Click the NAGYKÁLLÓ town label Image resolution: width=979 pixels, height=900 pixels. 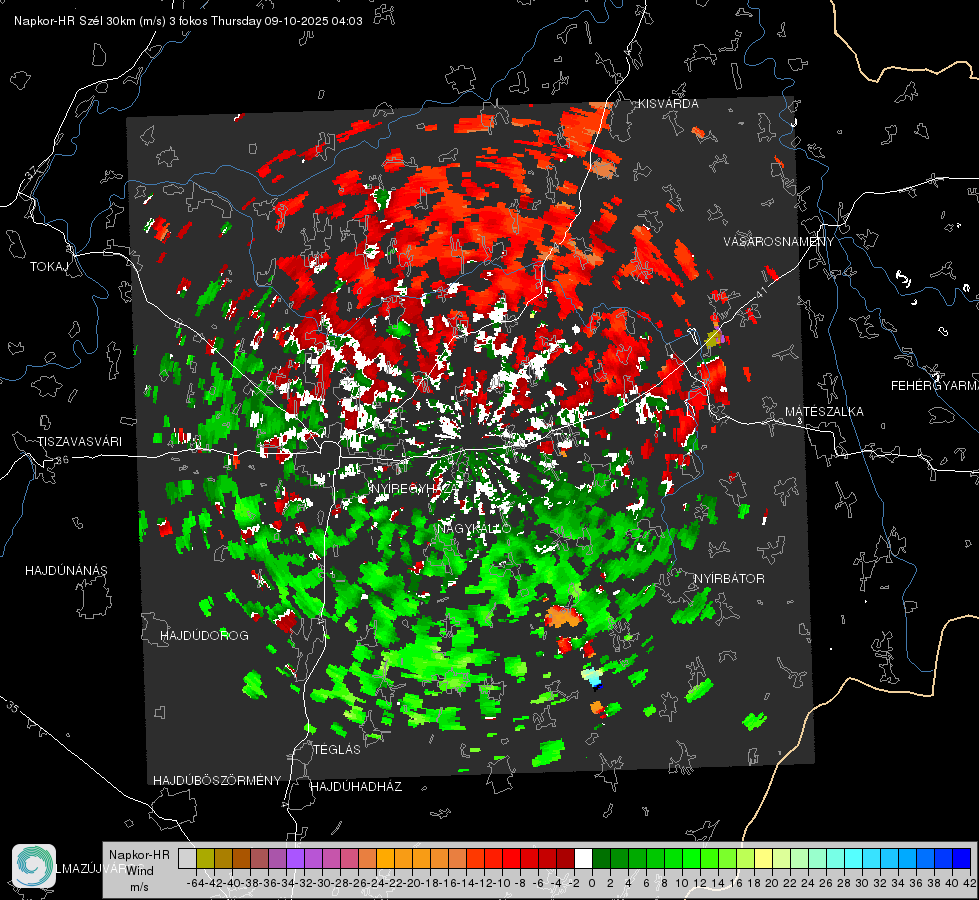(x=474, y=529)
